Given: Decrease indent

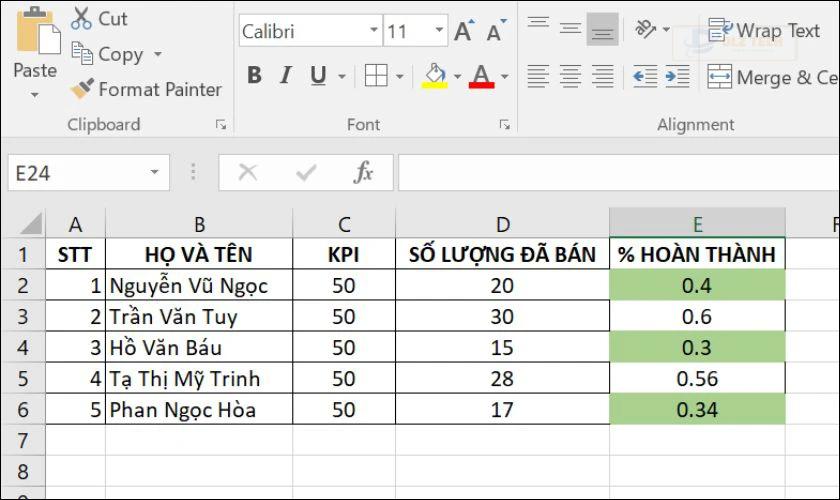Looking at the screenshot, I should click(x=646, y=77).
